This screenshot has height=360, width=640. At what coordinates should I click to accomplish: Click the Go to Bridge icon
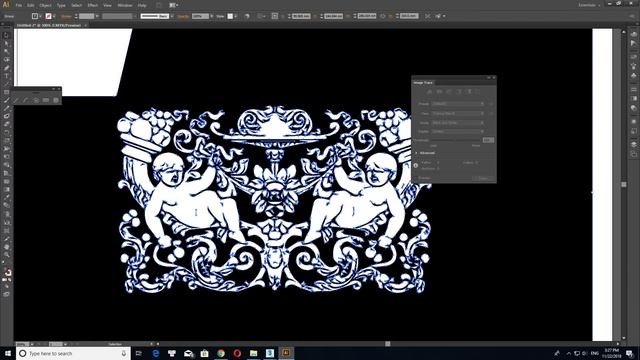[159, 5]
